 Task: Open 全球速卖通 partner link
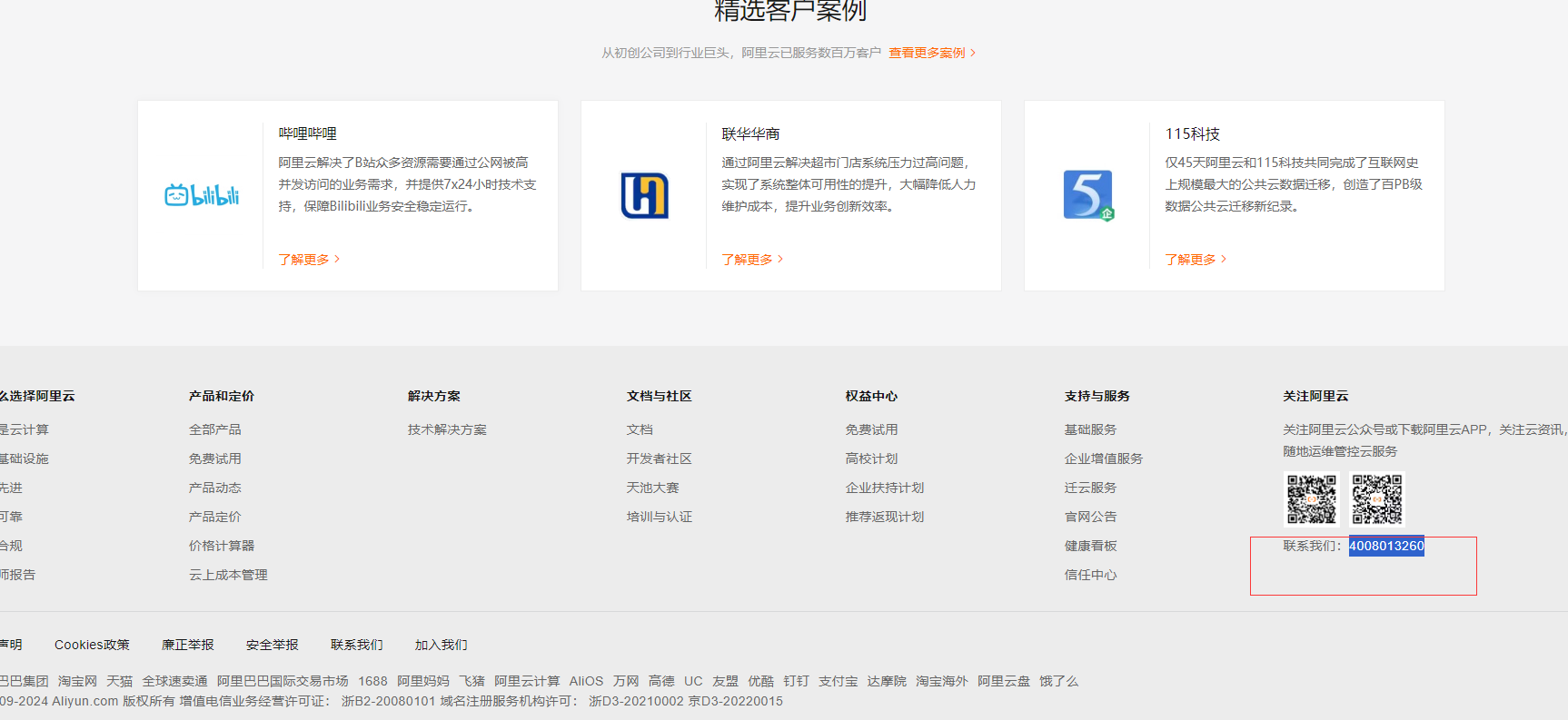[174, 681]
